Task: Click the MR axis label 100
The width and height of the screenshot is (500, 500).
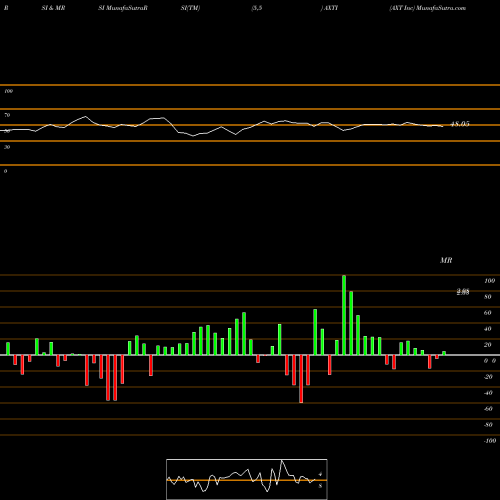Action: coord(489,281)
